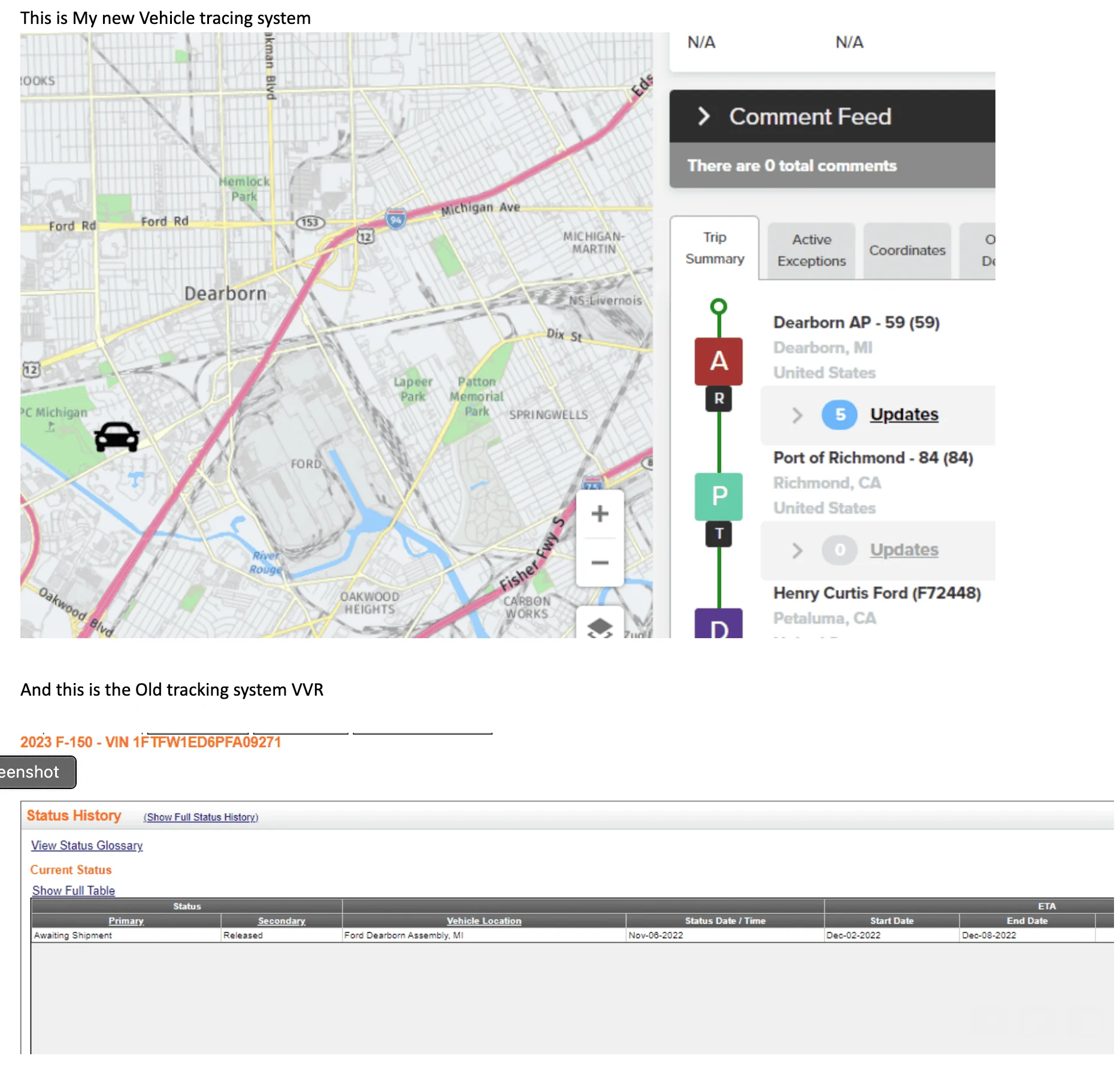Click the black car marker on the map
Image resolution: width=1120 pixels, height=1068 pixels.
coord(117,436)
